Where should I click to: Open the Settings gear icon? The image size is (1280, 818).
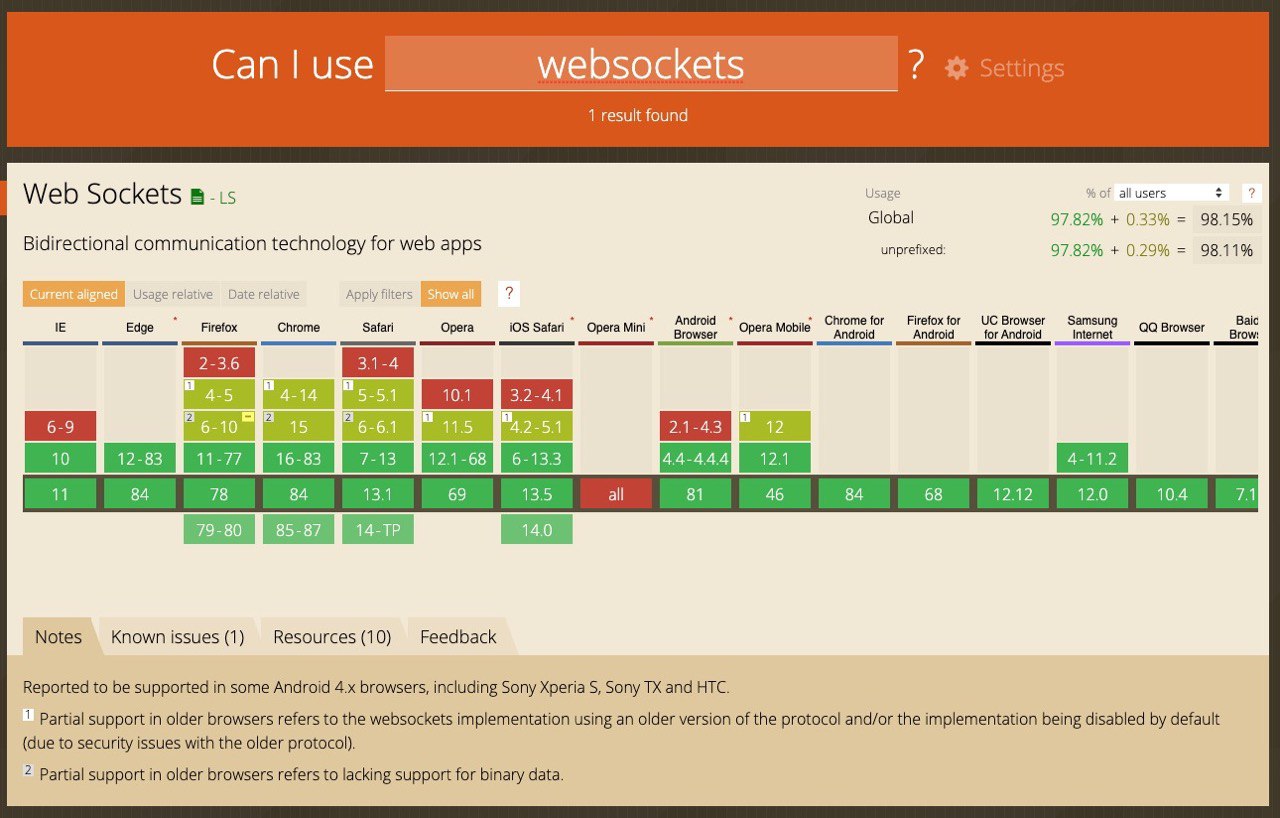[x=957, y=68]
